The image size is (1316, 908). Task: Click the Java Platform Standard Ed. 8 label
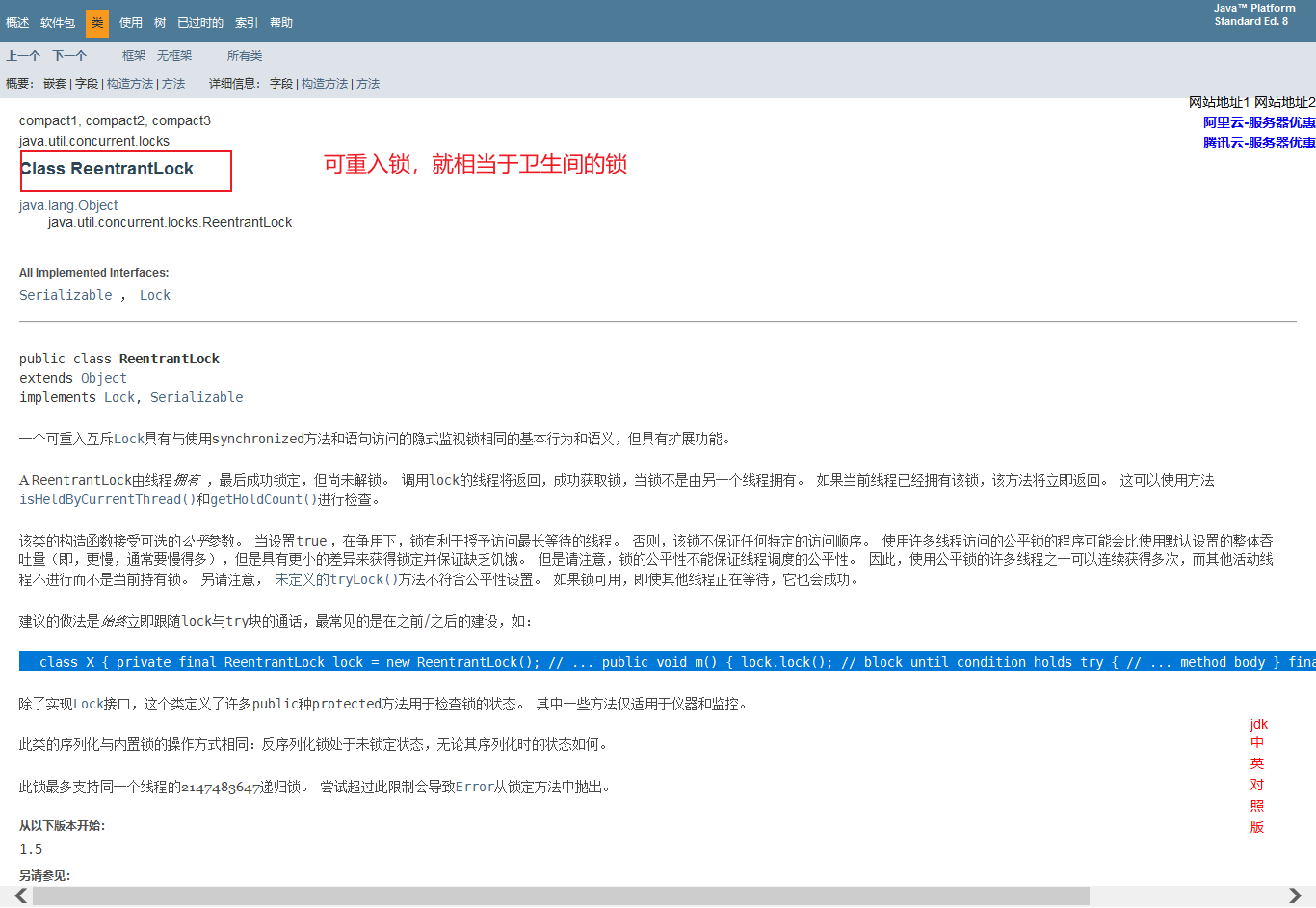coord(1253,14)
